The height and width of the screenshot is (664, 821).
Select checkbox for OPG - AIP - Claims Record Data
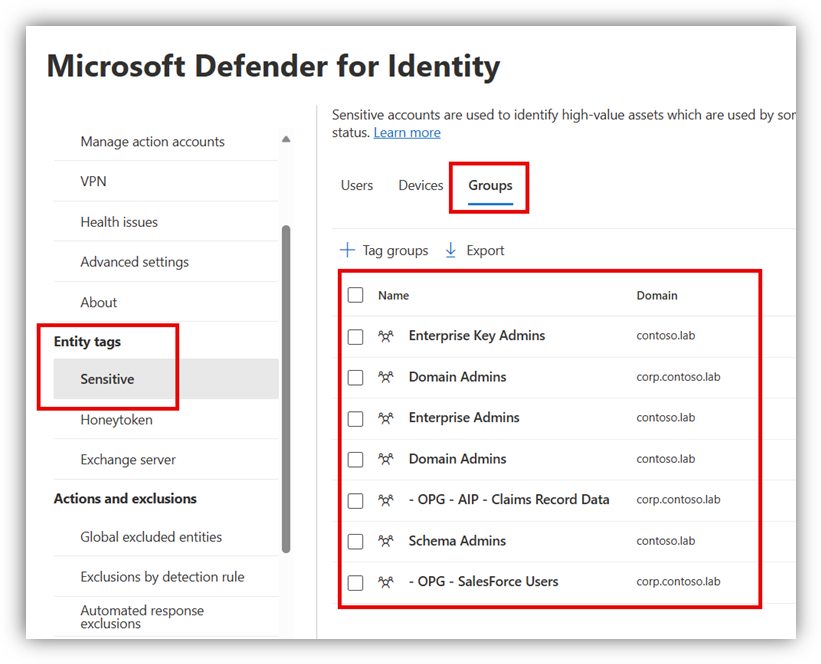point(356,501)
